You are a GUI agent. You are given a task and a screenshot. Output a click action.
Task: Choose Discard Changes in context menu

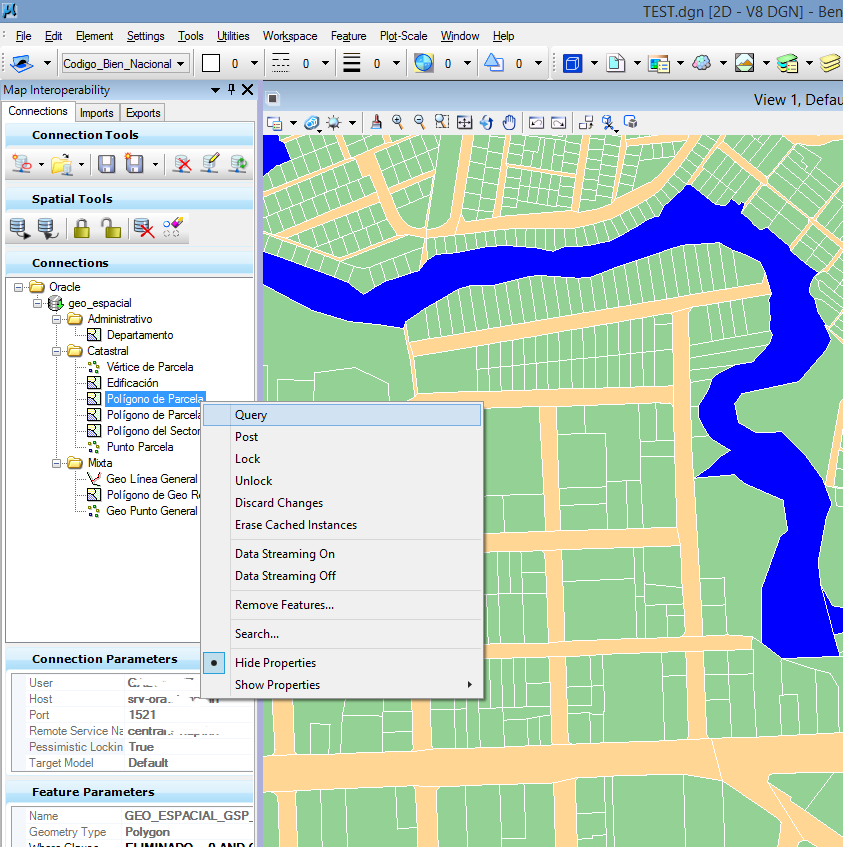342,503
